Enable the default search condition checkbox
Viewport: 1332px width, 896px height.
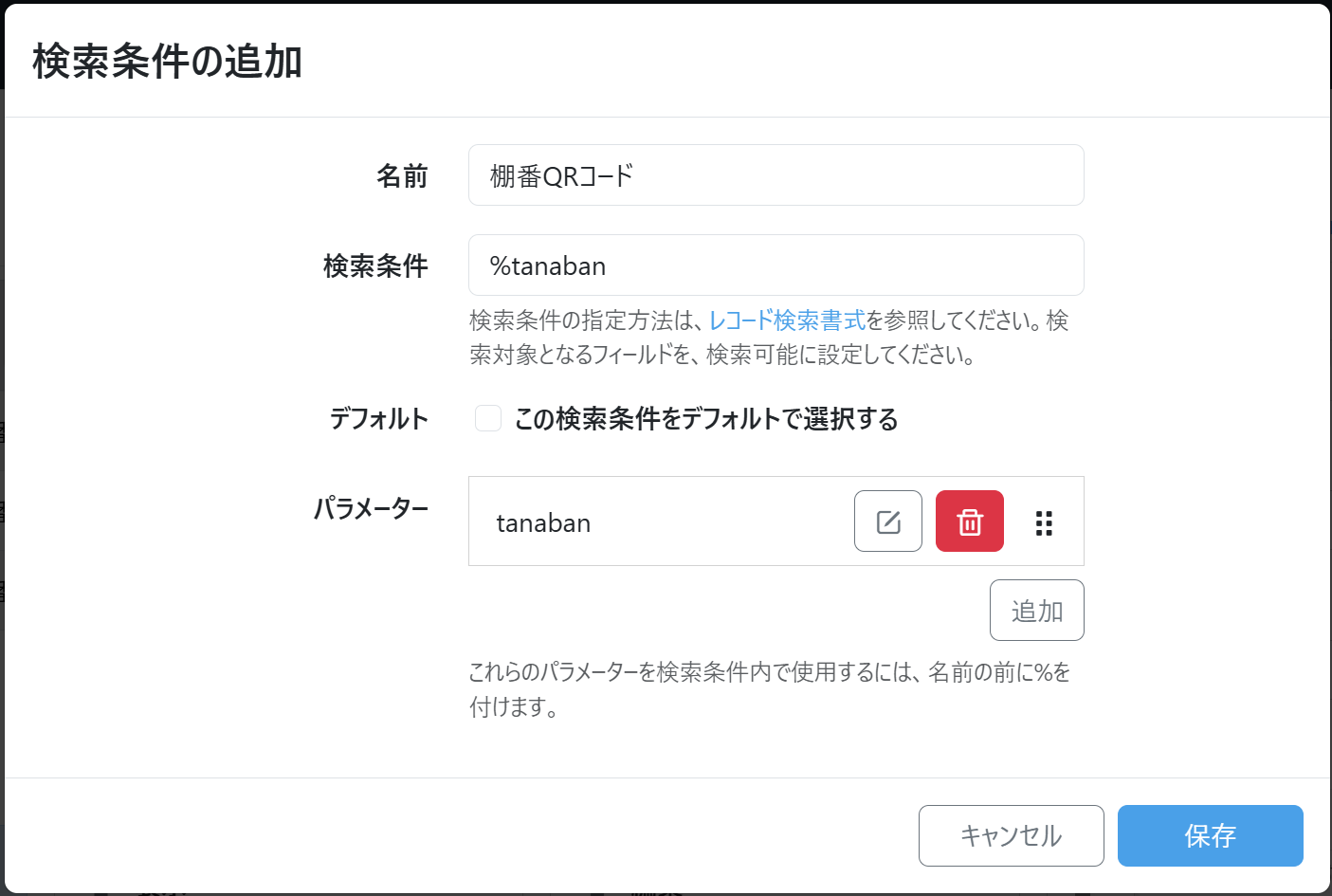pyautogui.click(x=488, y=418)
